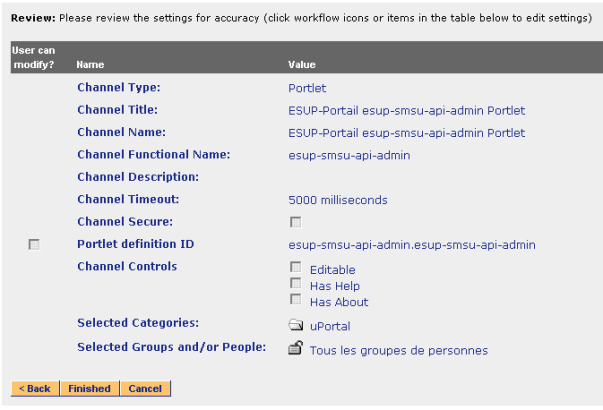This screenshot has height=410, width=603.
Task: Open Channel Functional Name setting
Action: coord(154,154)
